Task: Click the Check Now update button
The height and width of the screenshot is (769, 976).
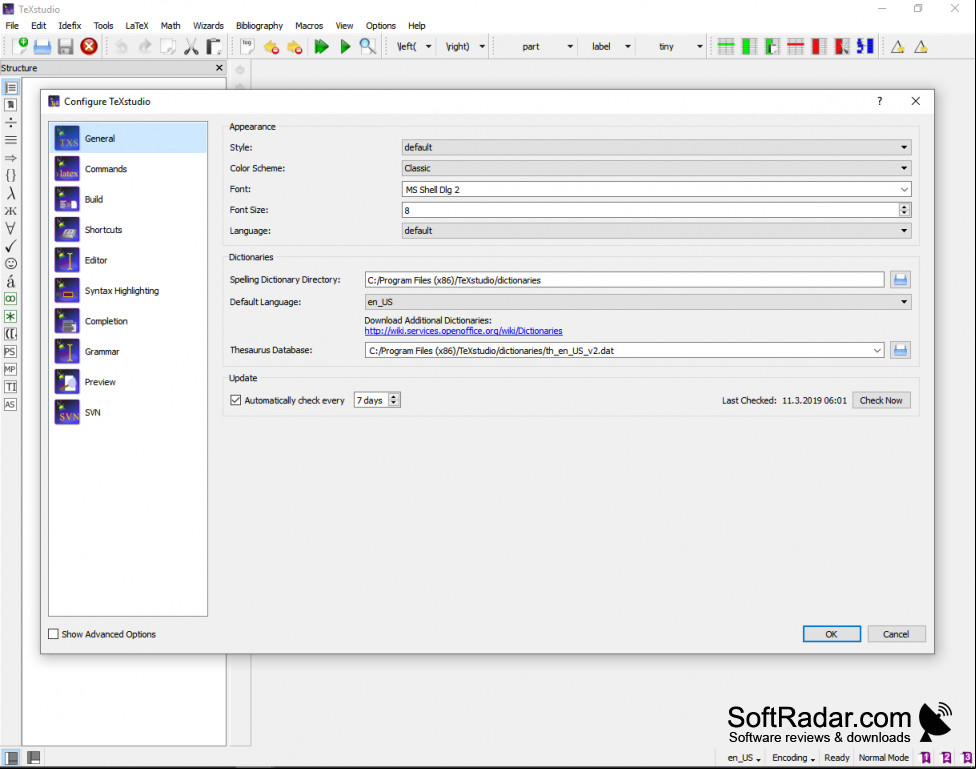Action: point(881,400)
